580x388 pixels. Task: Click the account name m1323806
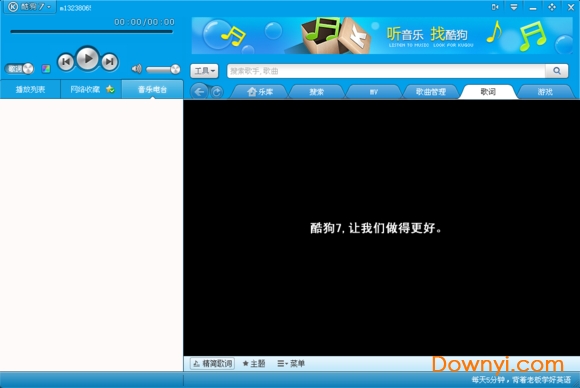pyautogui.click(x=75, y=8)
